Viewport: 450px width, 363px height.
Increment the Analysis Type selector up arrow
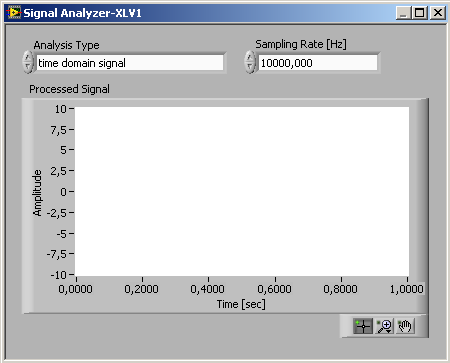(x=28, y=57)
